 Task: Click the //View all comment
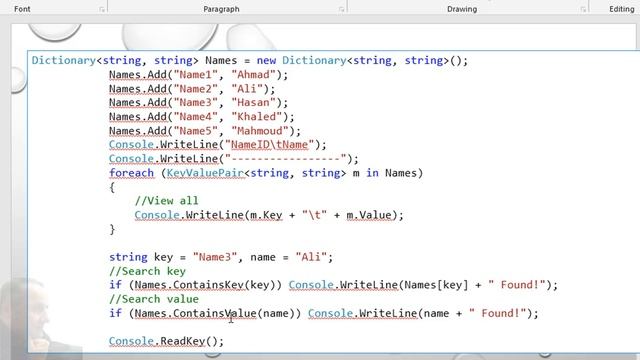click(x=166, y=201)
